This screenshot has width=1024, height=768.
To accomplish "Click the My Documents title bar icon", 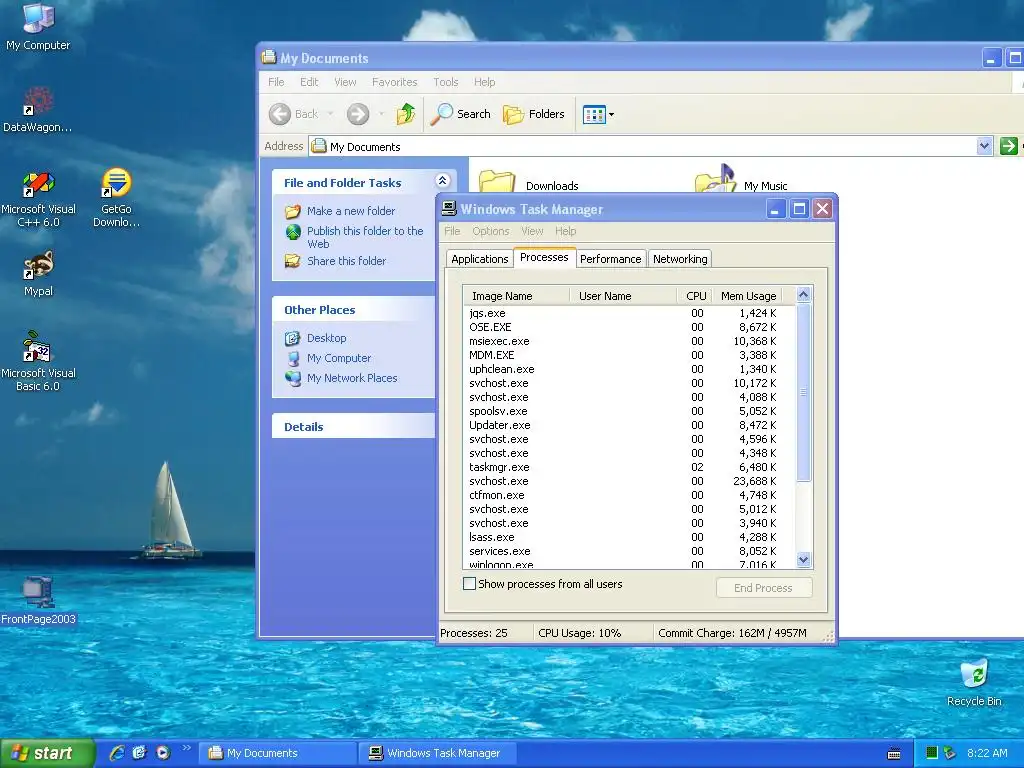I will click(268, 57).
